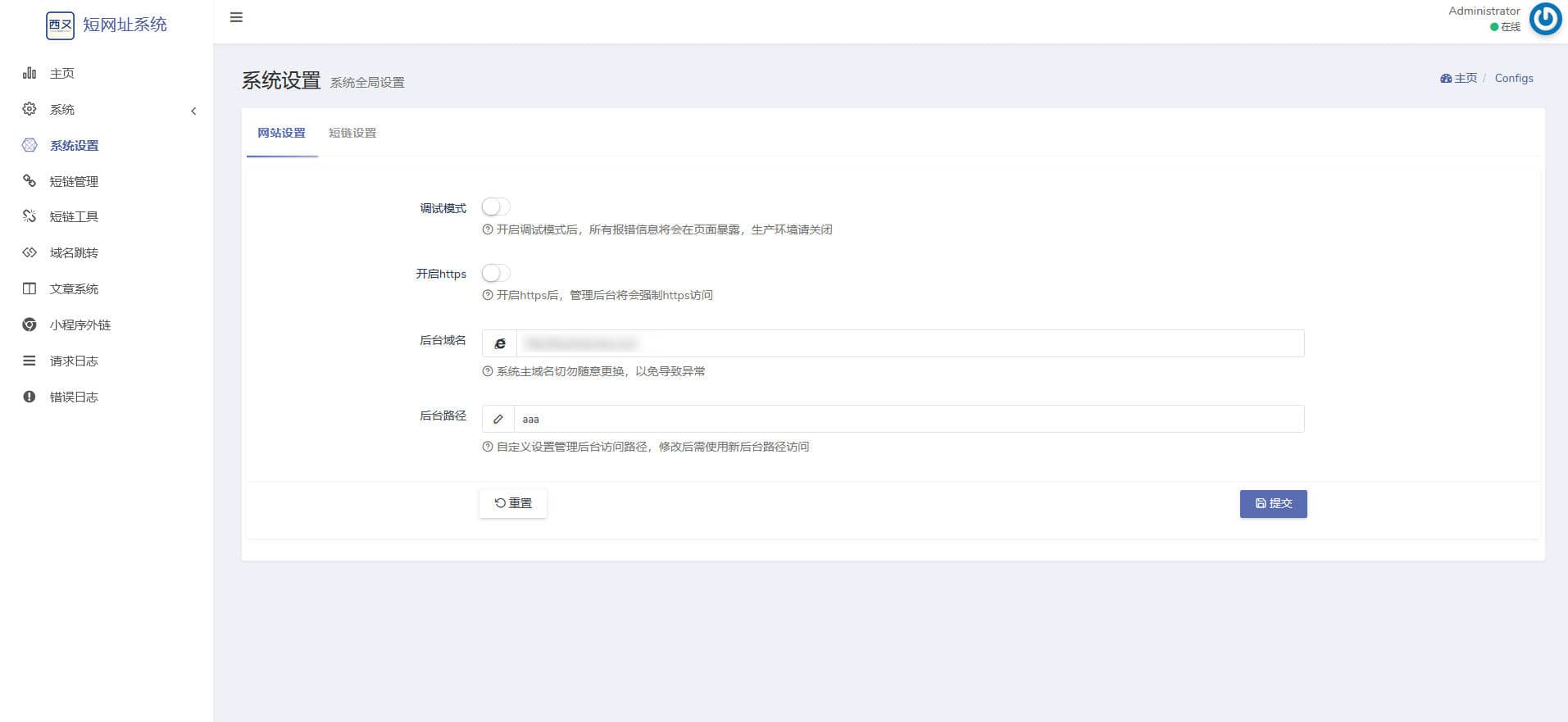The height and width of the screenshot is (722, 1568).
Task: Click the 短链工具 icon in sidebar
Action: click(30, 216)
